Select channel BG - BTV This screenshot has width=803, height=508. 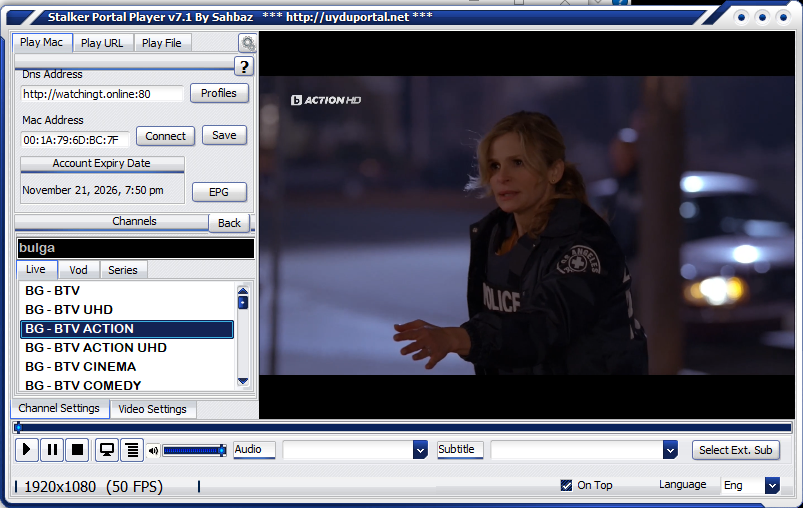[x=127, y=290]
